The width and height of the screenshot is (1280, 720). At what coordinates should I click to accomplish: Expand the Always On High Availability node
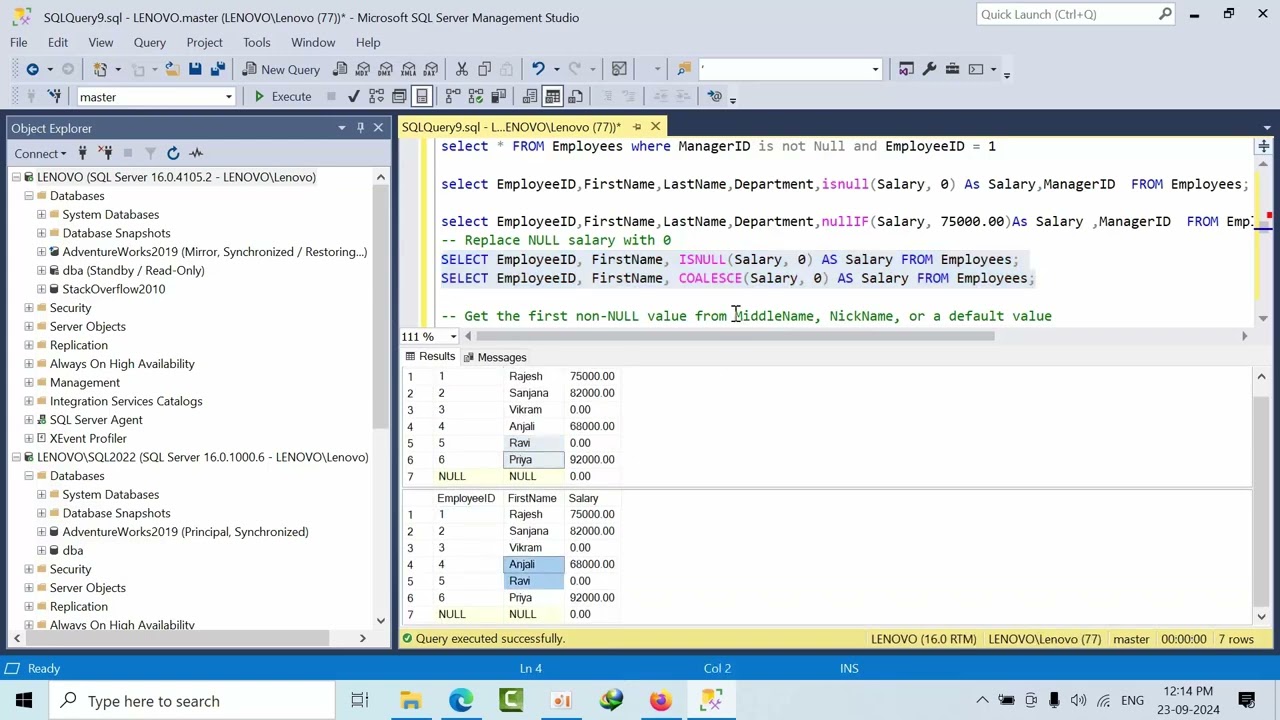click(28, 364)
